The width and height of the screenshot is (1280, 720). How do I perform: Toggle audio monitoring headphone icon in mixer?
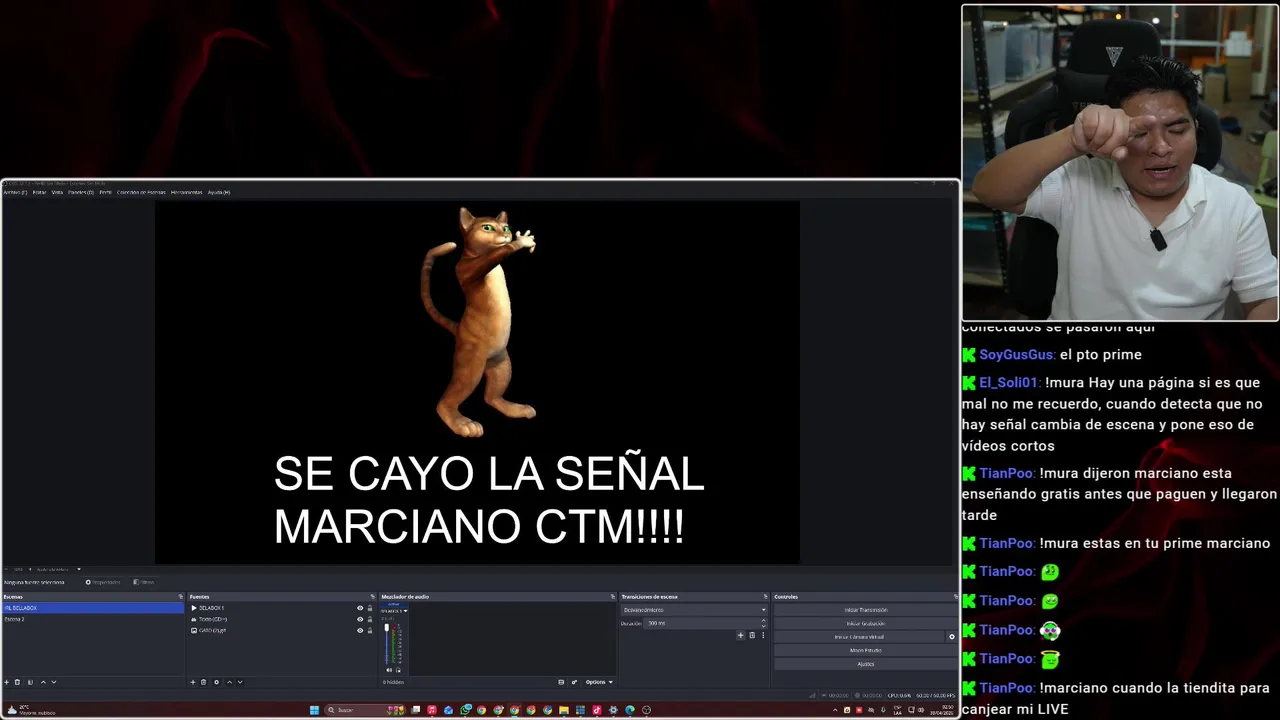click(398, 670)
